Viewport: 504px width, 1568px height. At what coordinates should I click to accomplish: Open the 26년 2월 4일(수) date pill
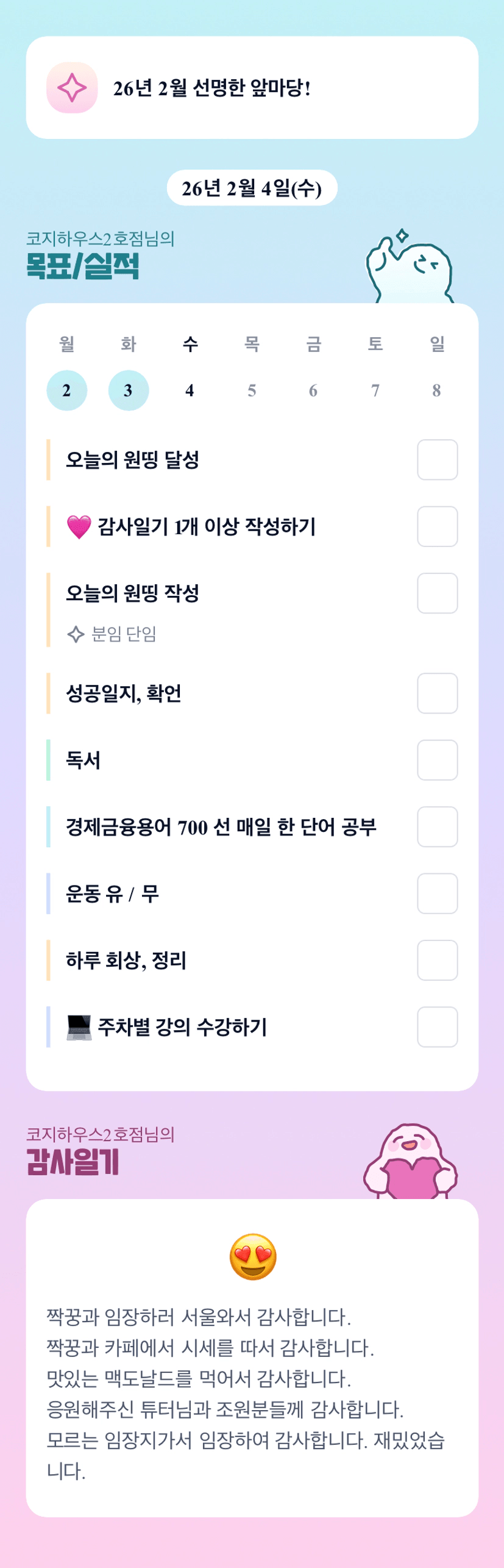[x=252, y=188]
